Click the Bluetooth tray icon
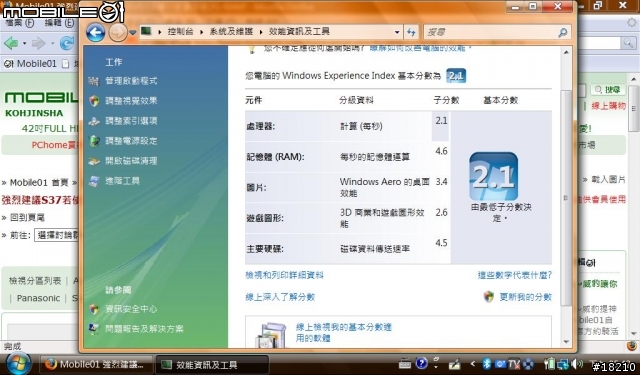This screenshot has width=640, height=375. [x=487, y=364]
